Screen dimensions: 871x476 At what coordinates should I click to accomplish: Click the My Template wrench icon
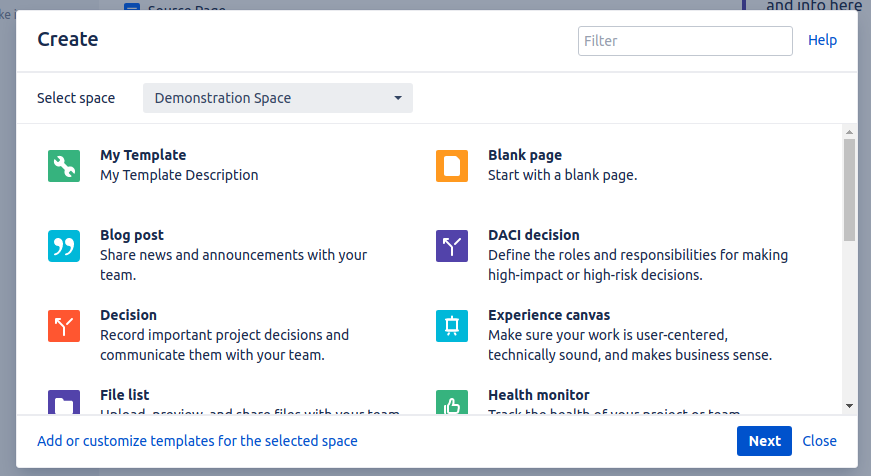click(64, 166)
